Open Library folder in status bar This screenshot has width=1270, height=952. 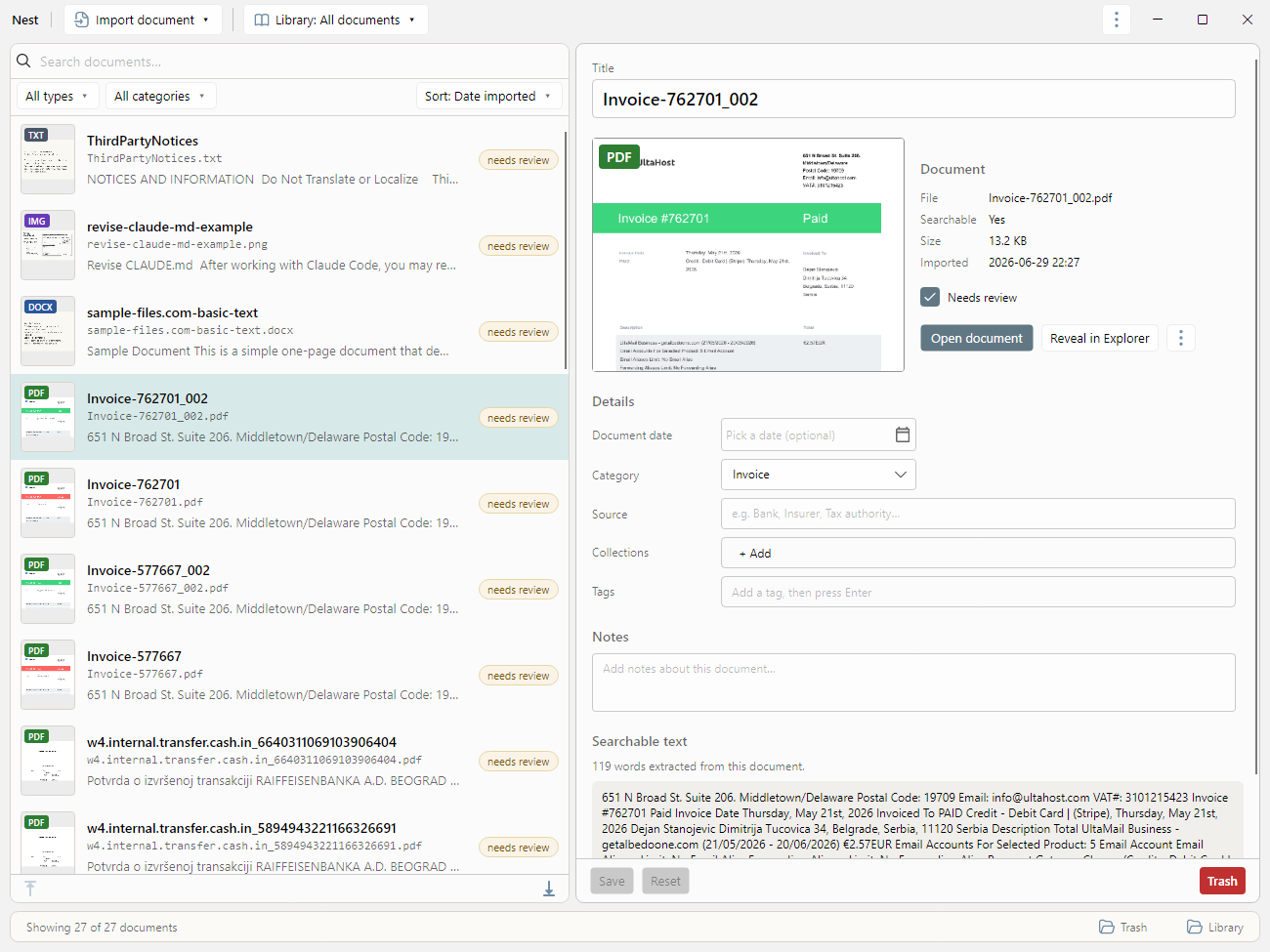point(1214,927)
